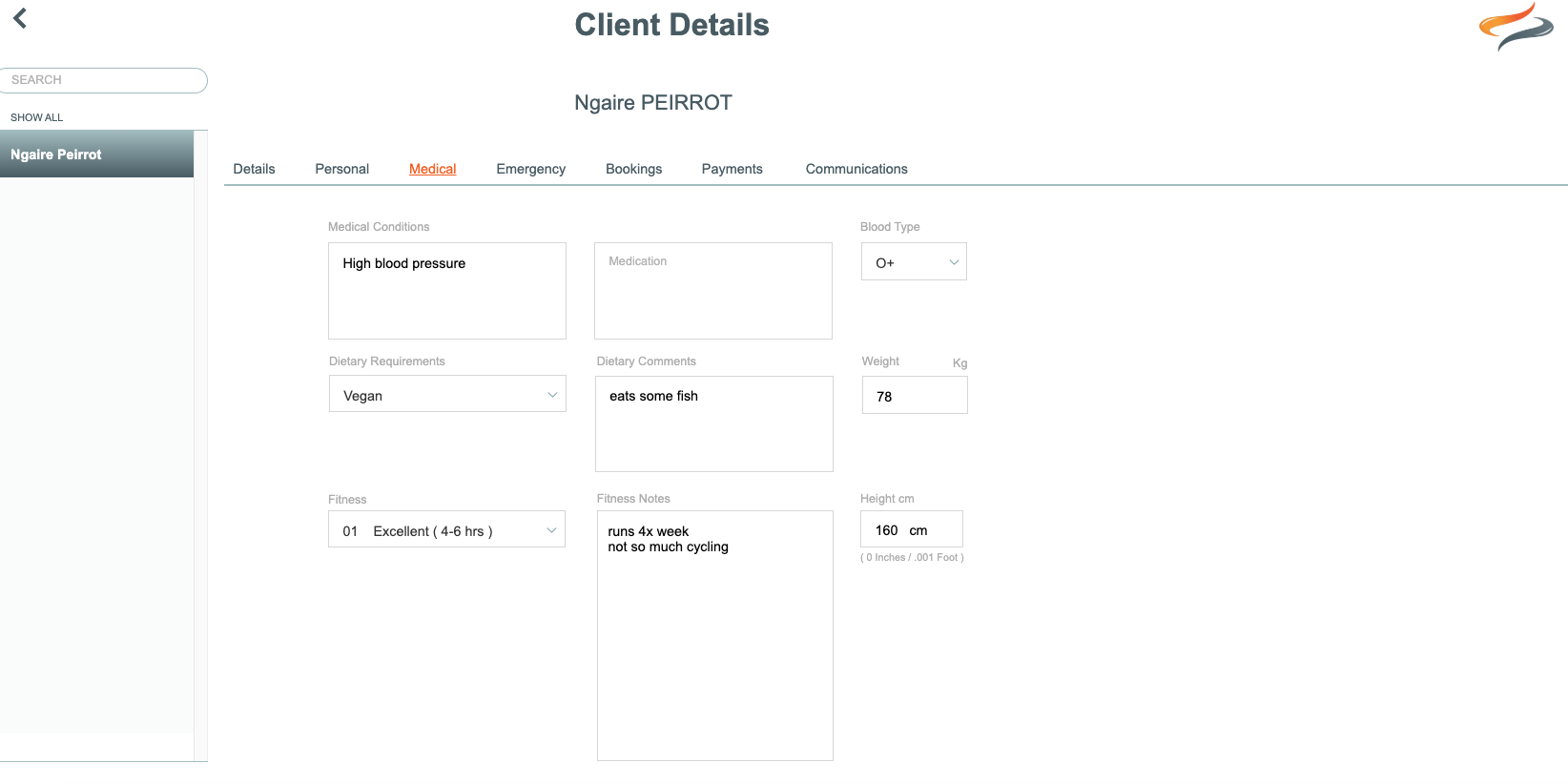Expand Dietary Requirements Vegan dropdown
This screenshot has width=1568, height=784.
tap(447, 394)
